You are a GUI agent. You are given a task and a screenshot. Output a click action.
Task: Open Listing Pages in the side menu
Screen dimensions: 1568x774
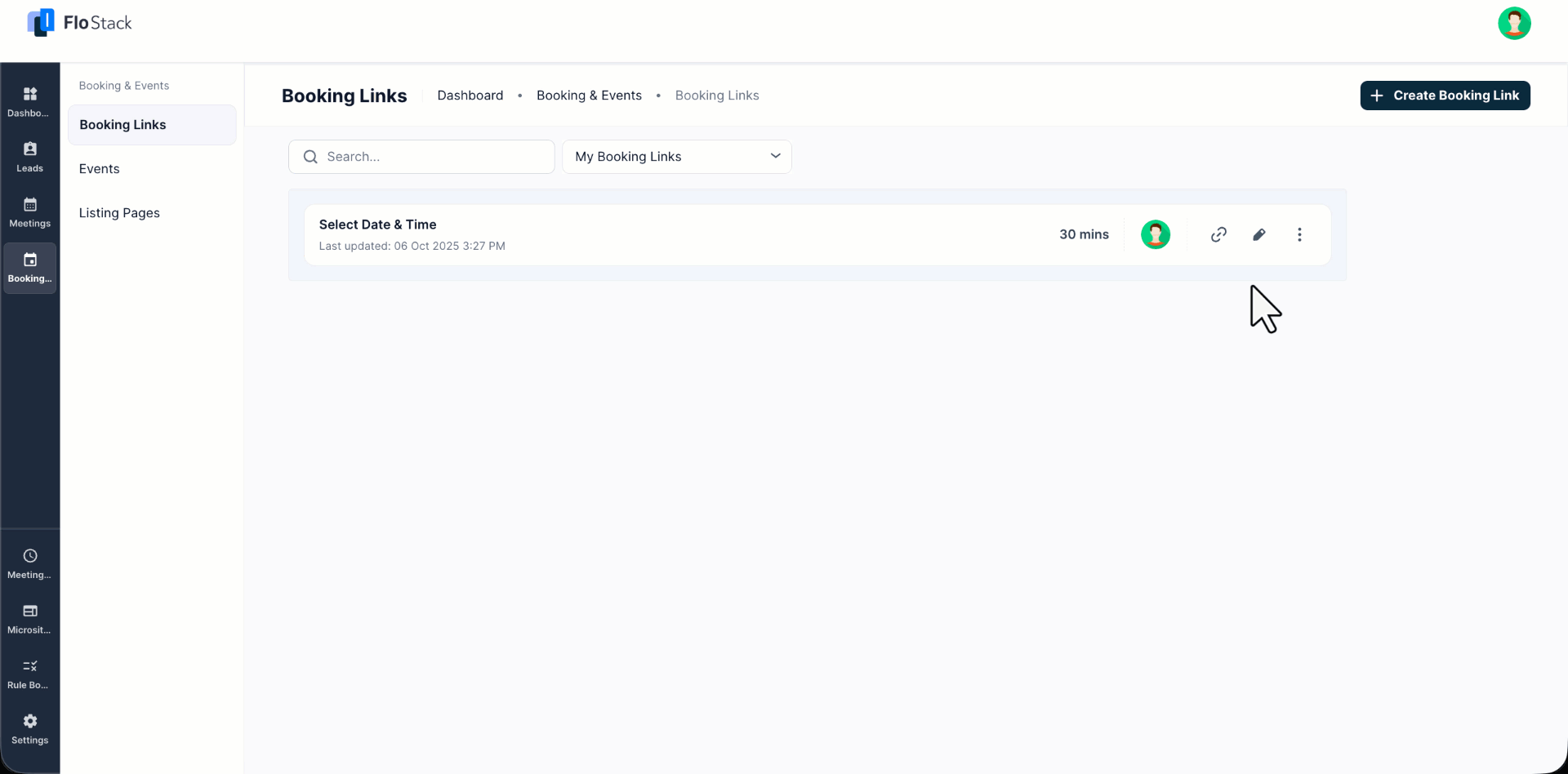[119, 213]
